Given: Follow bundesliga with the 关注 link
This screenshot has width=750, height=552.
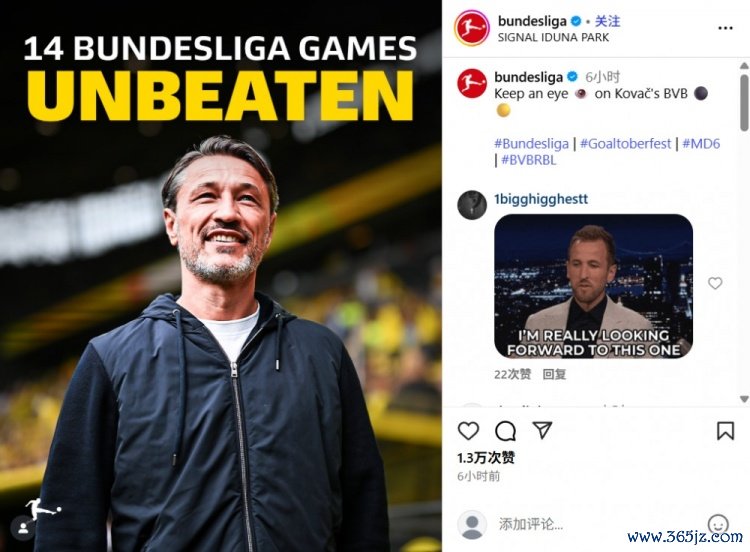Looking at the screenshot, I should 607,21.
